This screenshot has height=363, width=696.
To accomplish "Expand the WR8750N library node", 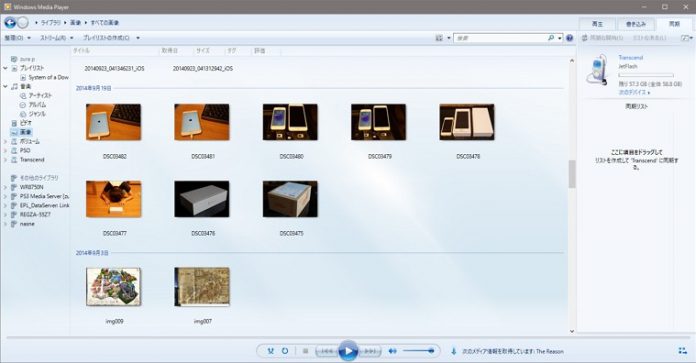I will click(x=5, y=187).
